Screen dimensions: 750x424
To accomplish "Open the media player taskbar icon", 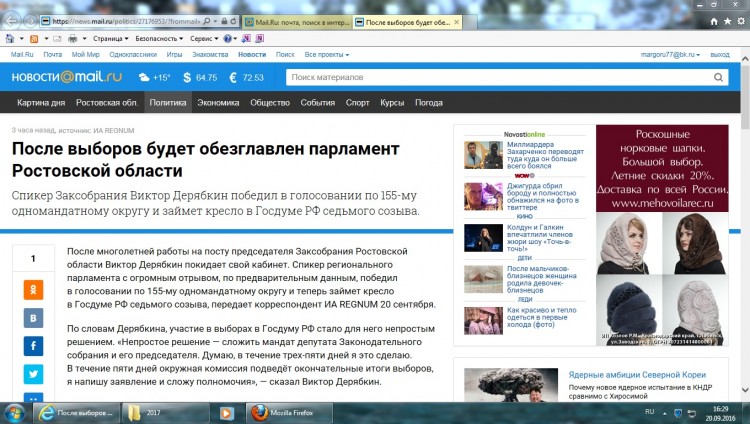I will (227, 413).
